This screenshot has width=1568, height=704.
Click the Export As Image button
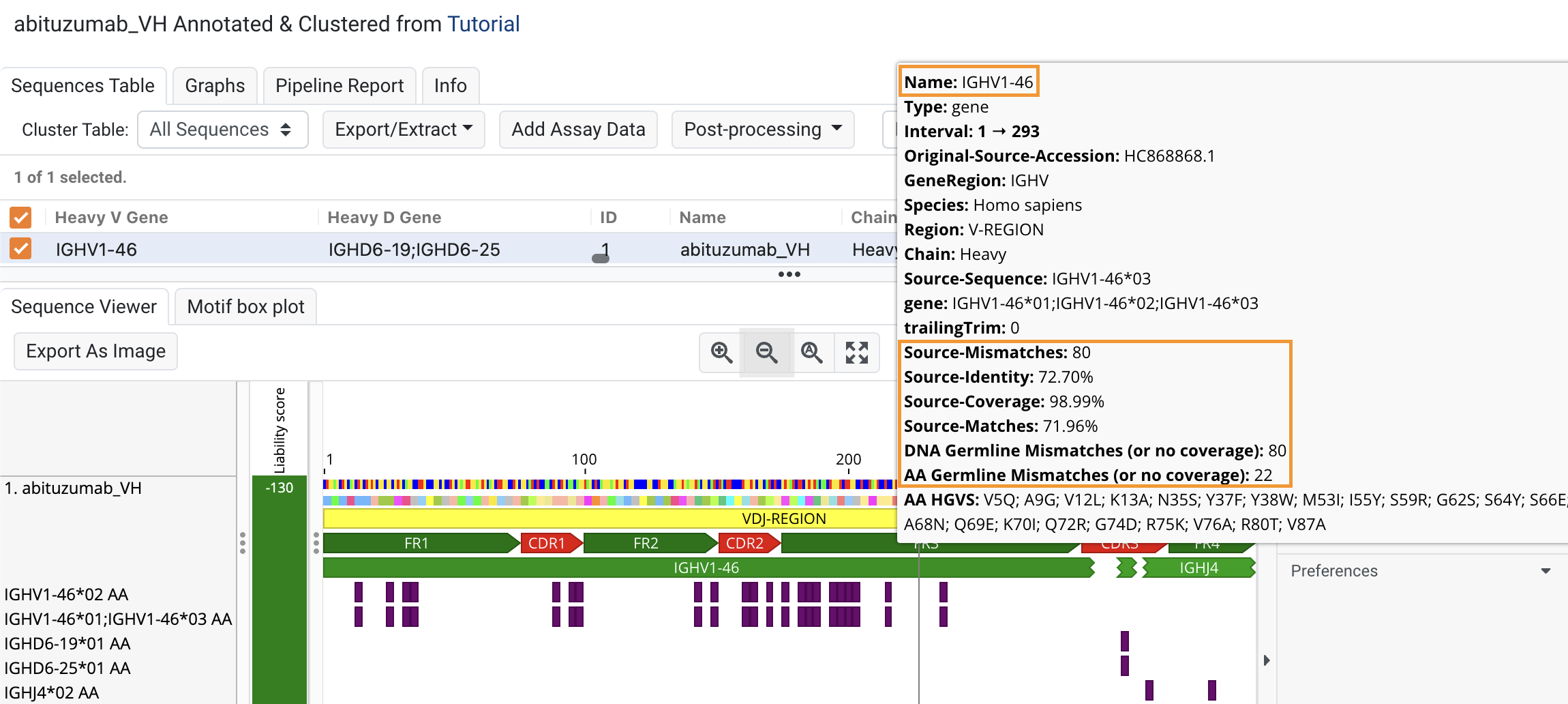95,351
